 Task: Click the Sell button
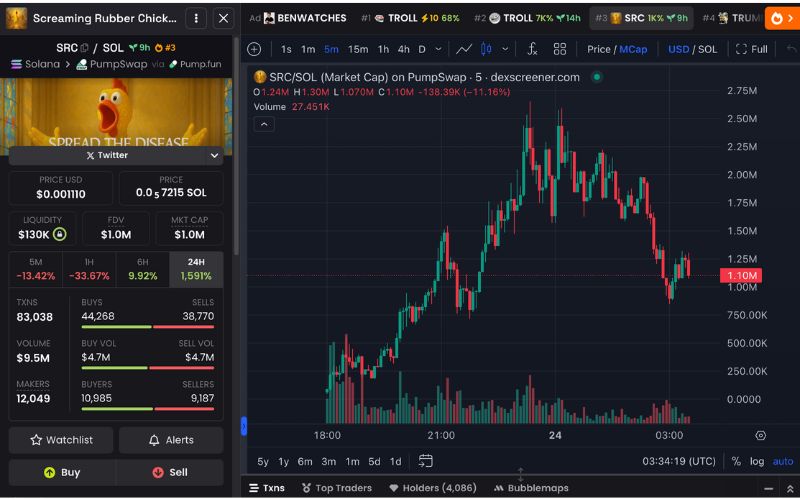[x=170, y=472]
